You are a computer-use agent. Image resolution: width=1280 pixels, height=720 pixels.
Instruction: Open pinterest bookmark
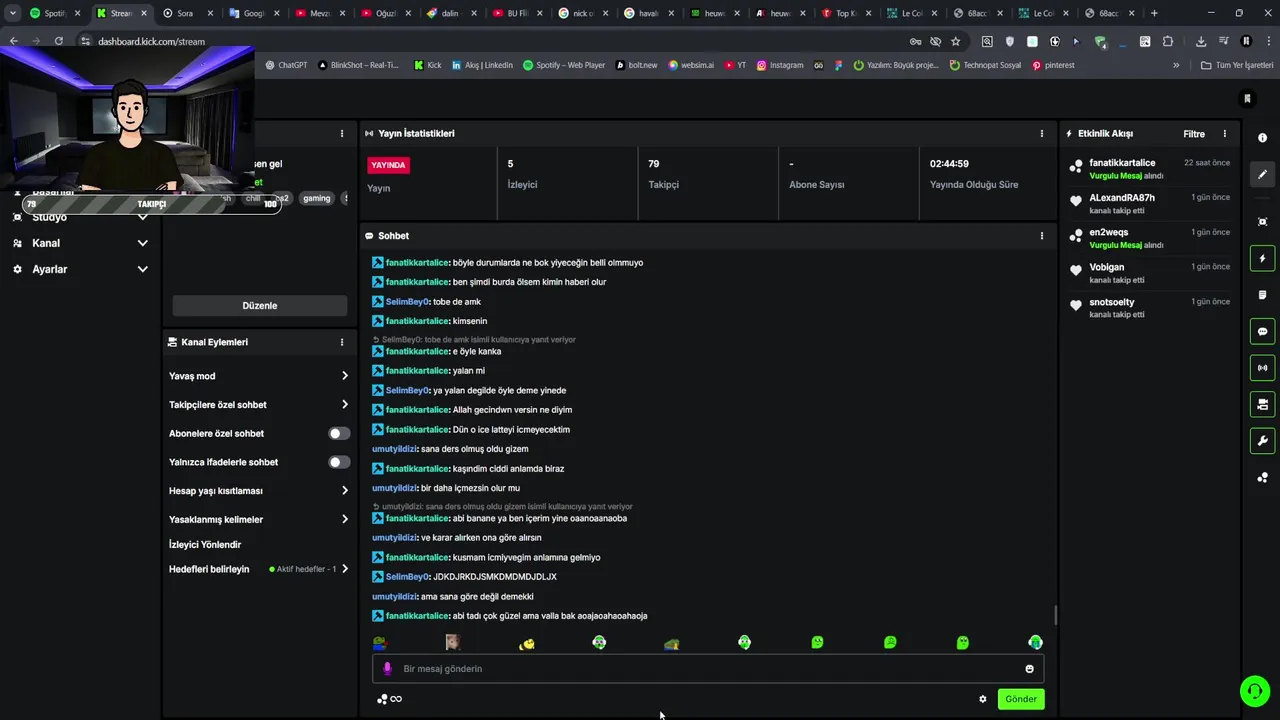(1053, 65)
